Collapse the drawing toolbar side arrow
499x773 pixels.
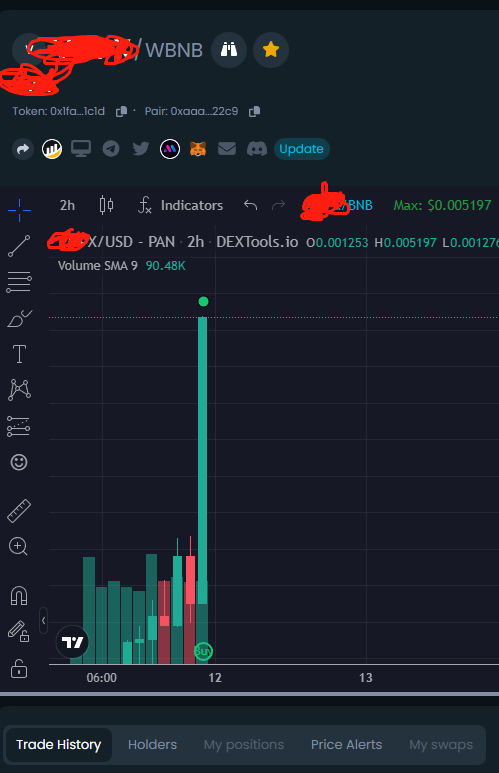point(43,620)
